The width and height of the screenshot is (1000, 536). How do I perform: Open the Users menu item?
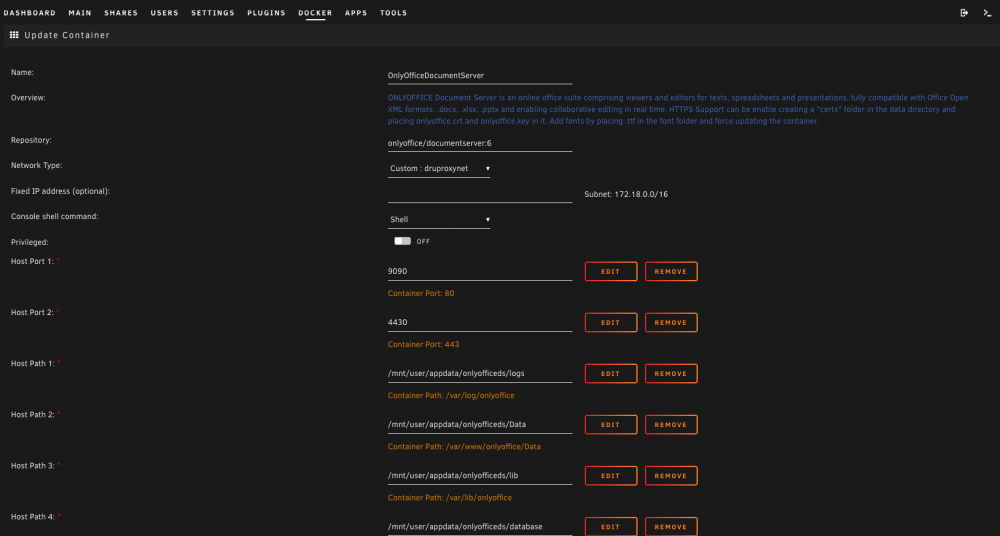click(x=165, y=13)
